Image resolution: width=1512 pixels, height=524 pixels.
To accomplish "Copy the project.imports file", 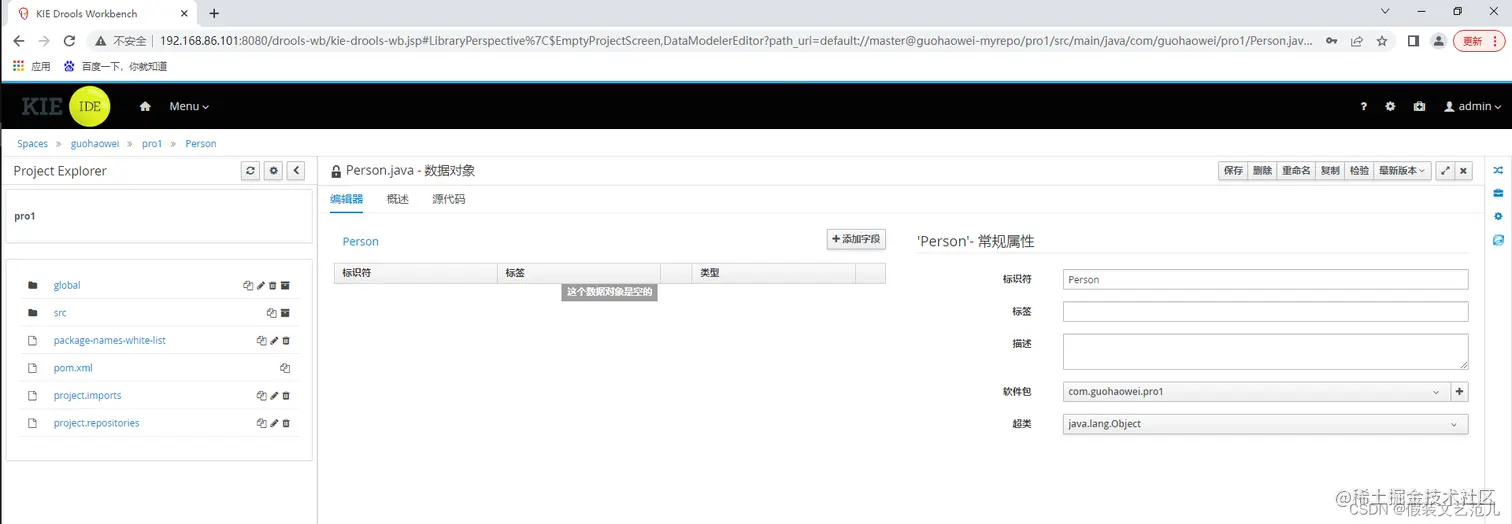I will click(x=261, y=395).
